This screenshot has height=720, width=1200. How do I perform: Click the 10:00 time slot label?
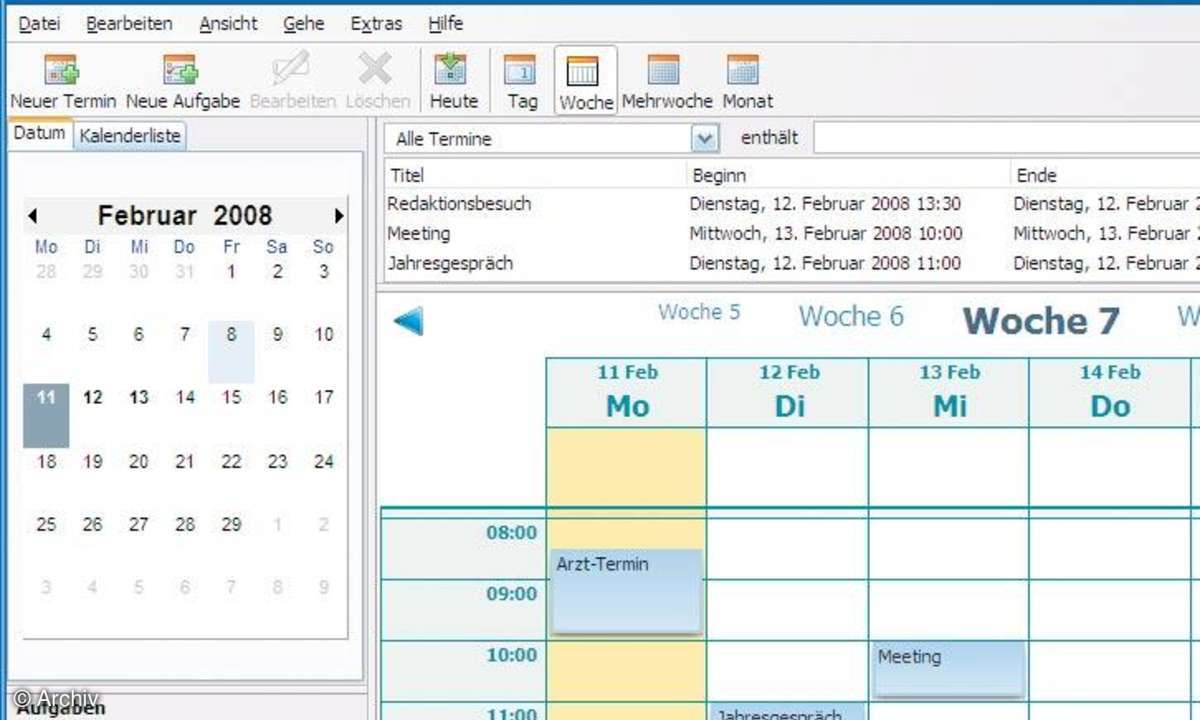pyautogui.click(x=512, y=655)
